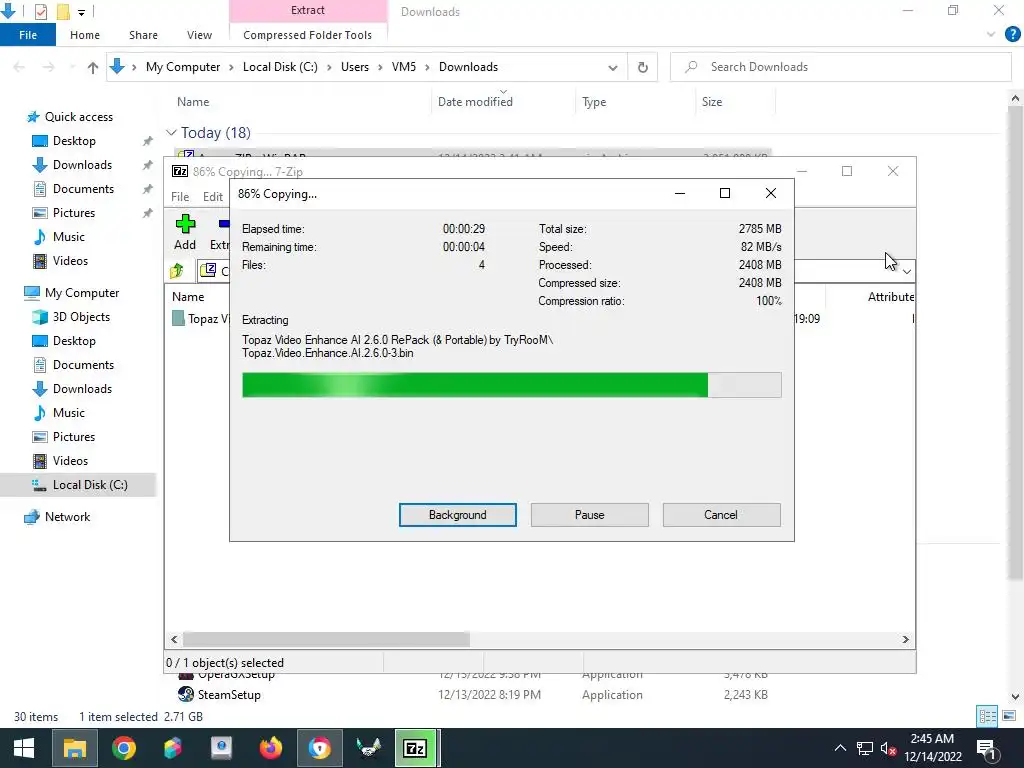Launch Google Chrome from taskbar
Screen dimensions: 1024x768
click(123, 748)
